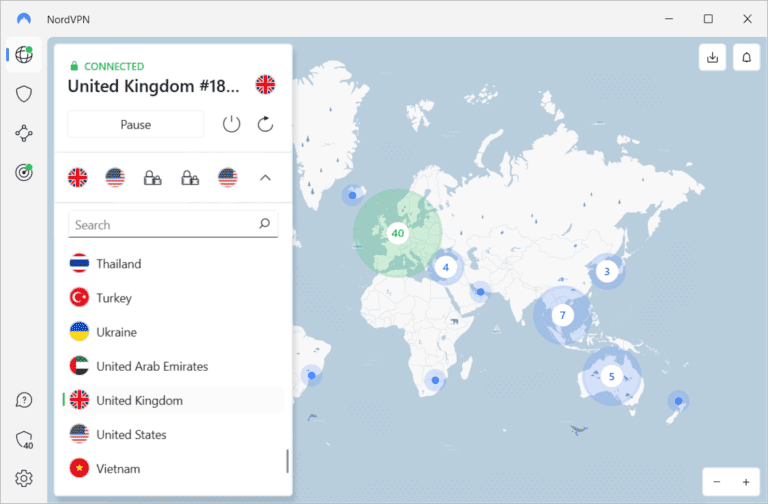Choose United Arab Emirates in list
Screen dimensions: 768x504
click(x=152, y=366)
